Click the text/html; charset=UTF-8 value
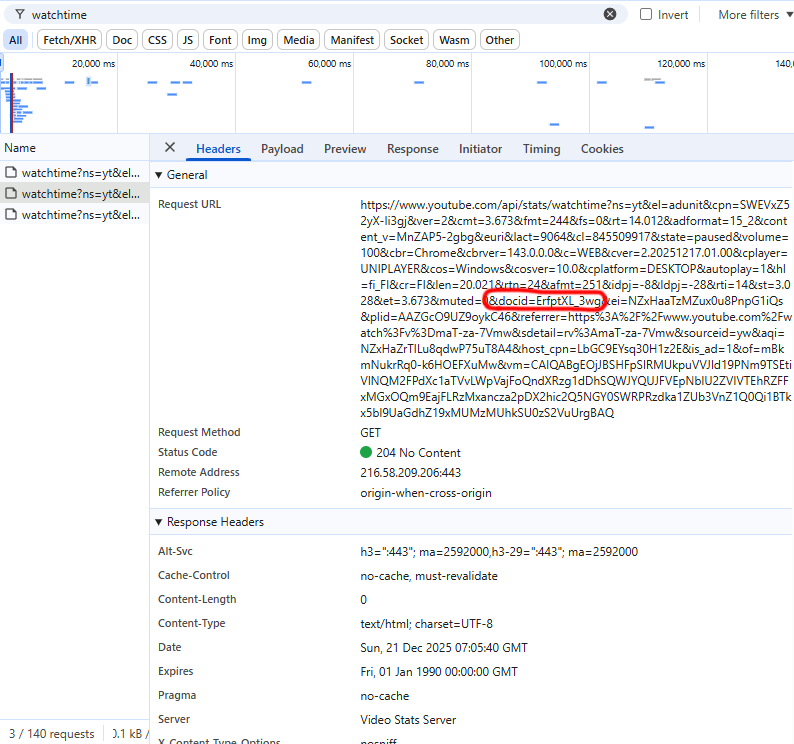The width and height of the screenshot is (794, 744). [426, 623]
